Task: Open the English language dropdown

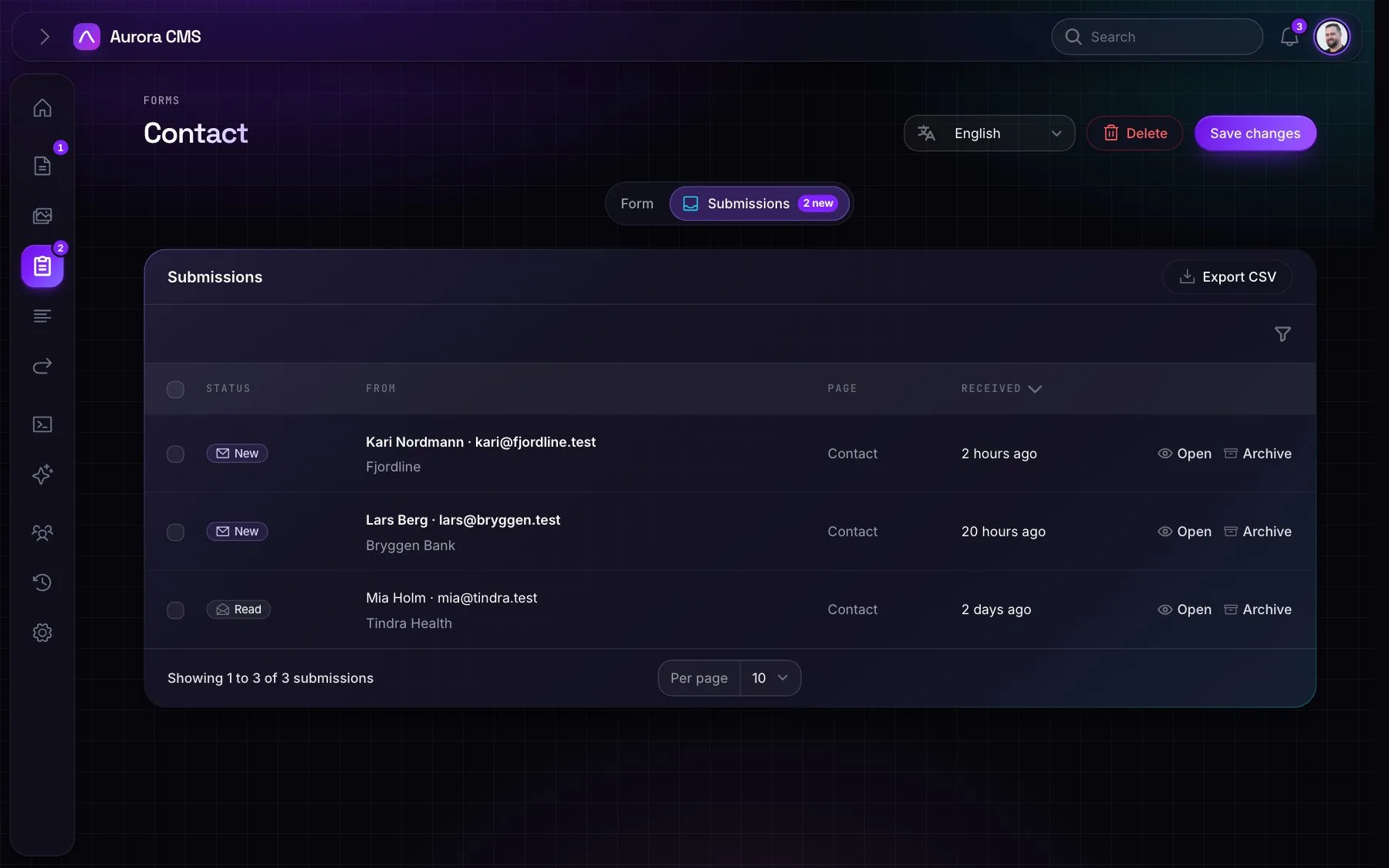Action: [989, 133]
